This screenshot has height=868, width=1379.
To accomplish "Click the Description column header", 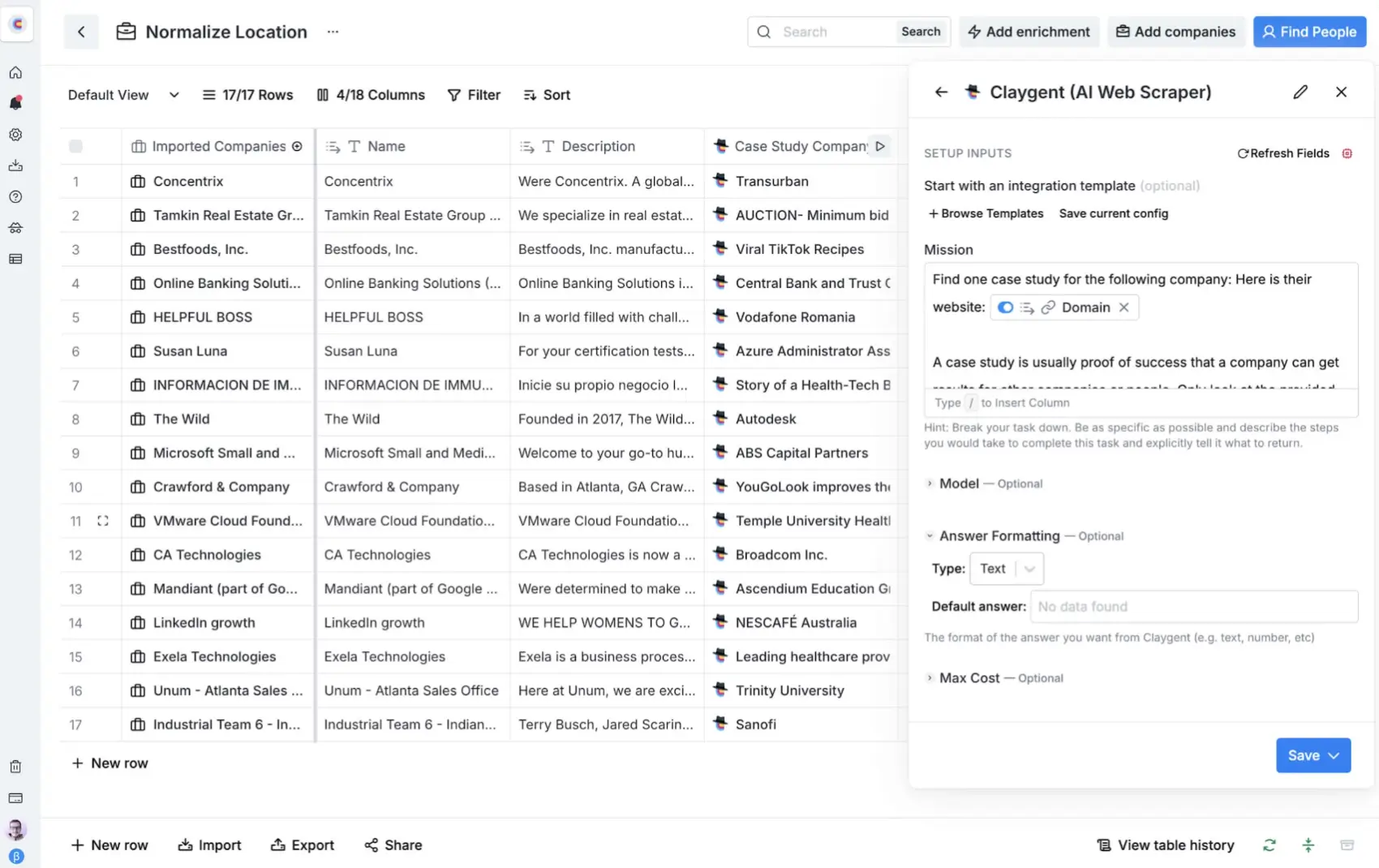I will pos(607,146).
